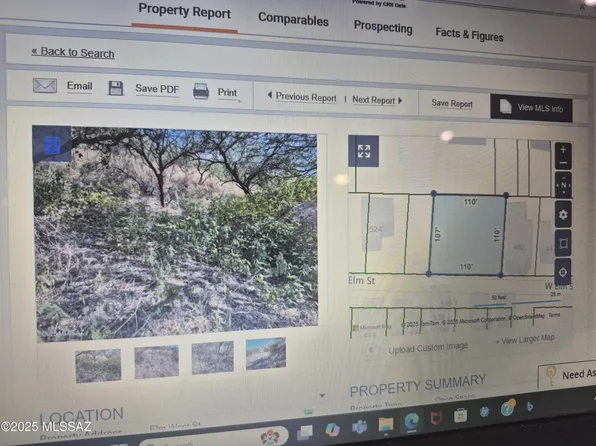This screenshot has width=596, height=446.
Task: Open map settings gear
Action: pos(563,215)
